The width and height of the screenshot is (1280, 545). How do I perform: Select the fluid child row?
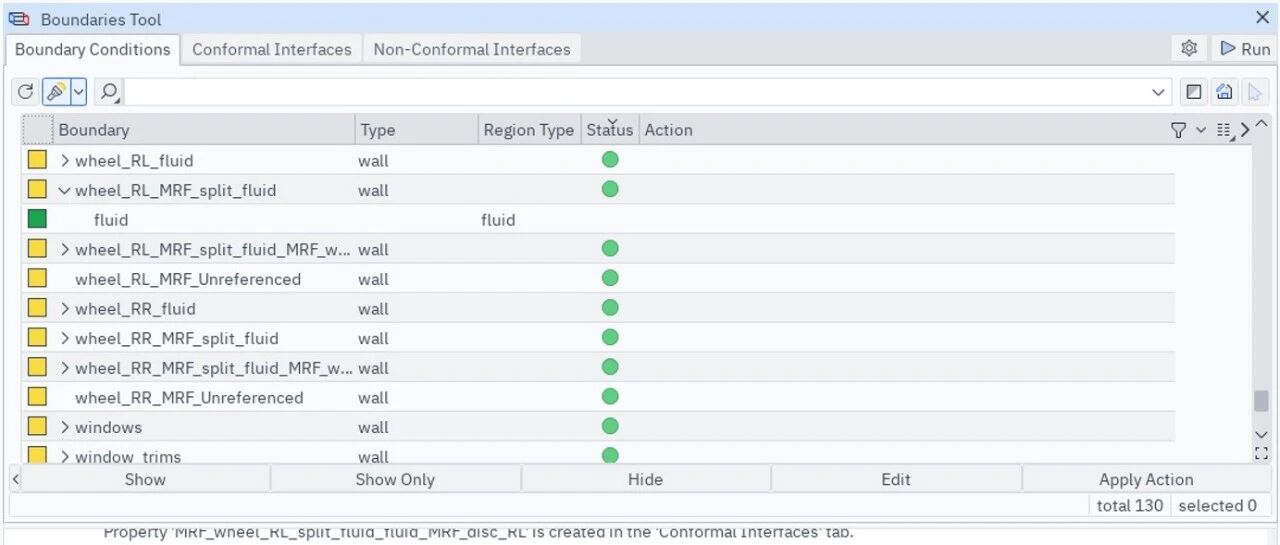coord(111,220)
